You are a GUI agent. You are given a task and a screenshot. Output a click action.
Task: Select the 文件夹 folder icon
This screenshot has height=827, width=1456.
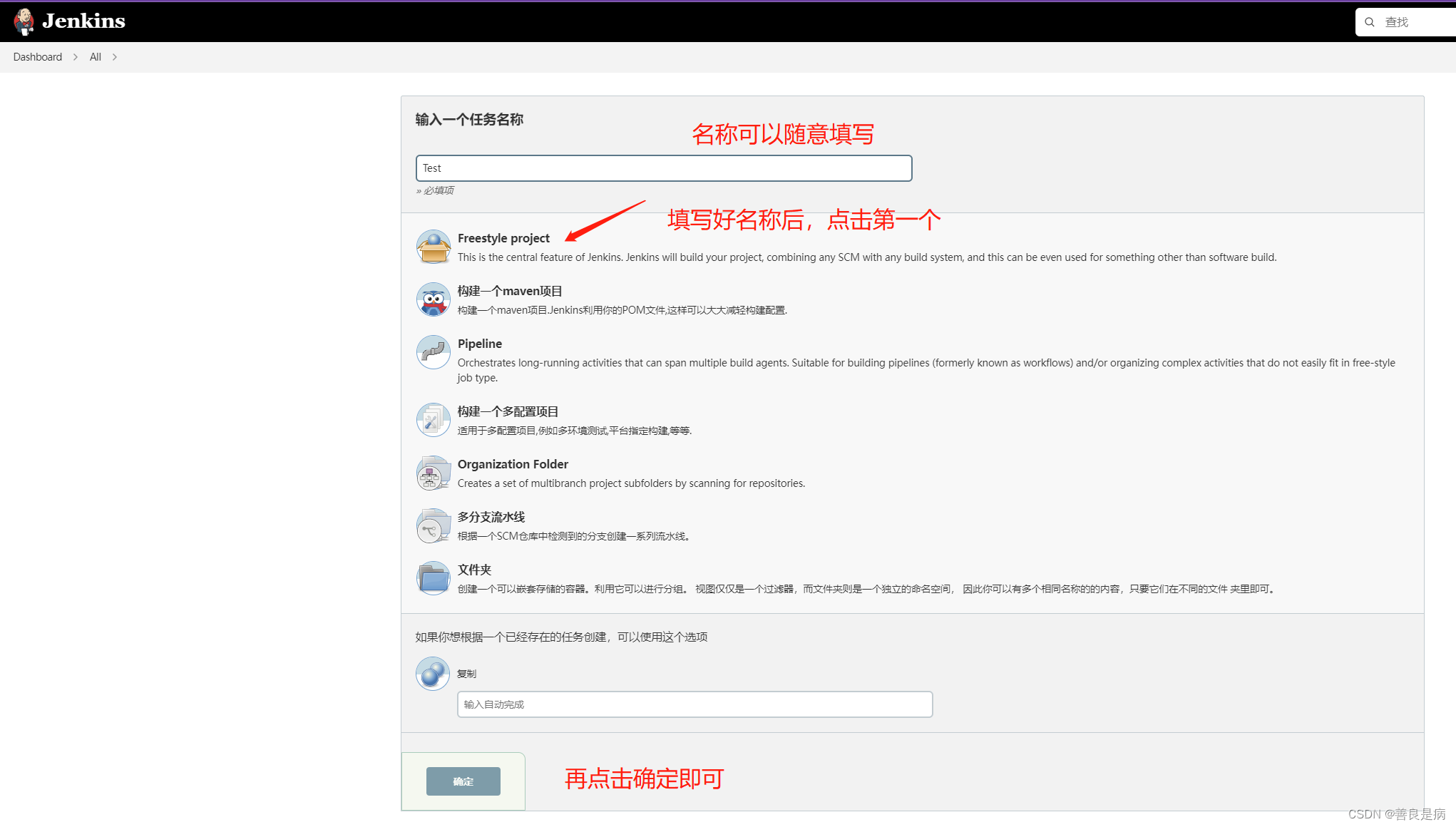pos(433,578)
